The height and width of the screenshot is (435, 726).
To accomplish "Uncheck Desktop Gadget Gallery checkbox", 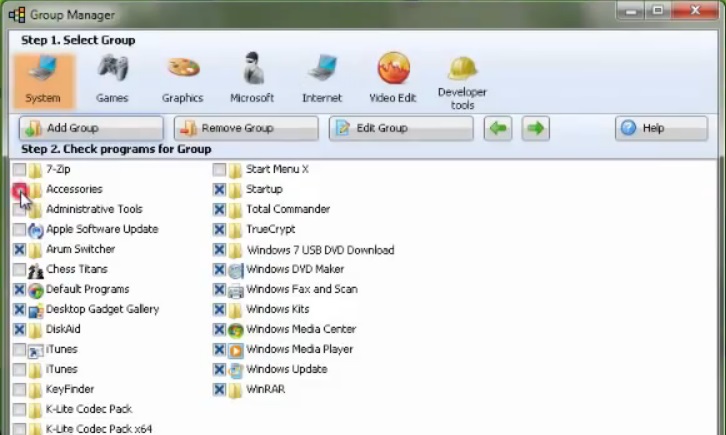I will click(x=19, y=310).
